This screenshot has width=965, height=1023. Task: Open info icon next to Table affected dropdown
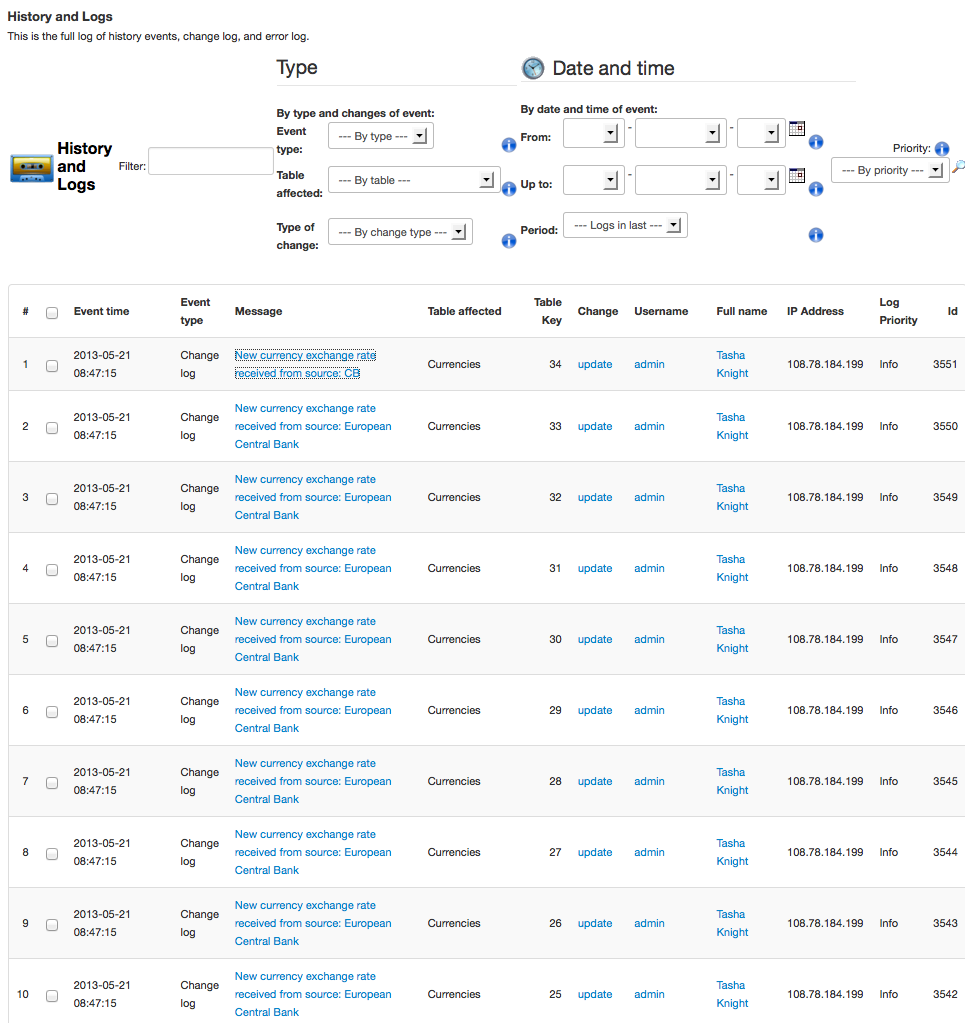[509, 189]
